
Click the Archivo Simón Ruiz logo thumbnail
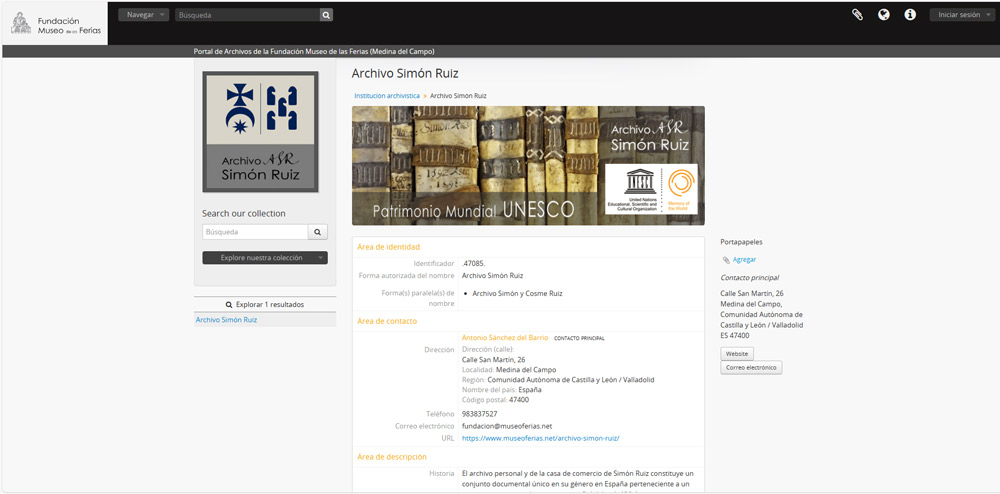coord(260,132)
